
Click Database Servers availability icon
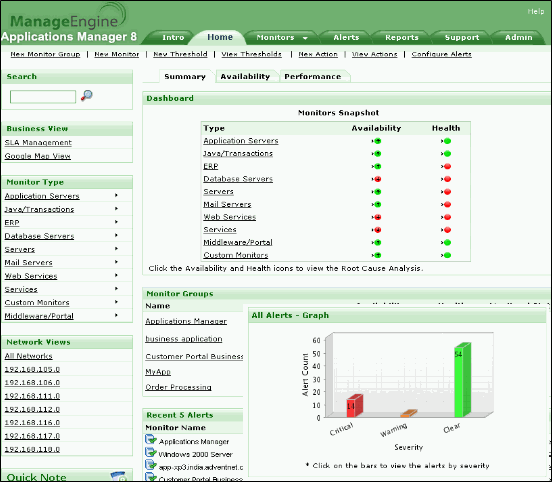click(x=377, y=179)
